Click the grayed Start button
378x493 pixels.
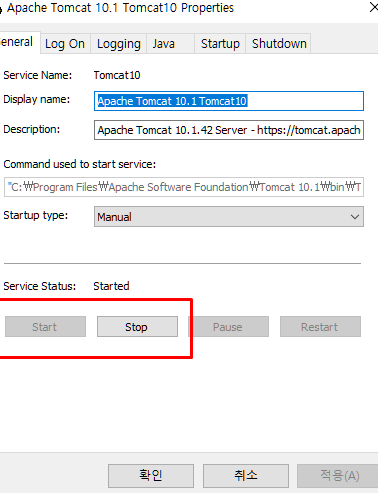tap(45, 327)
